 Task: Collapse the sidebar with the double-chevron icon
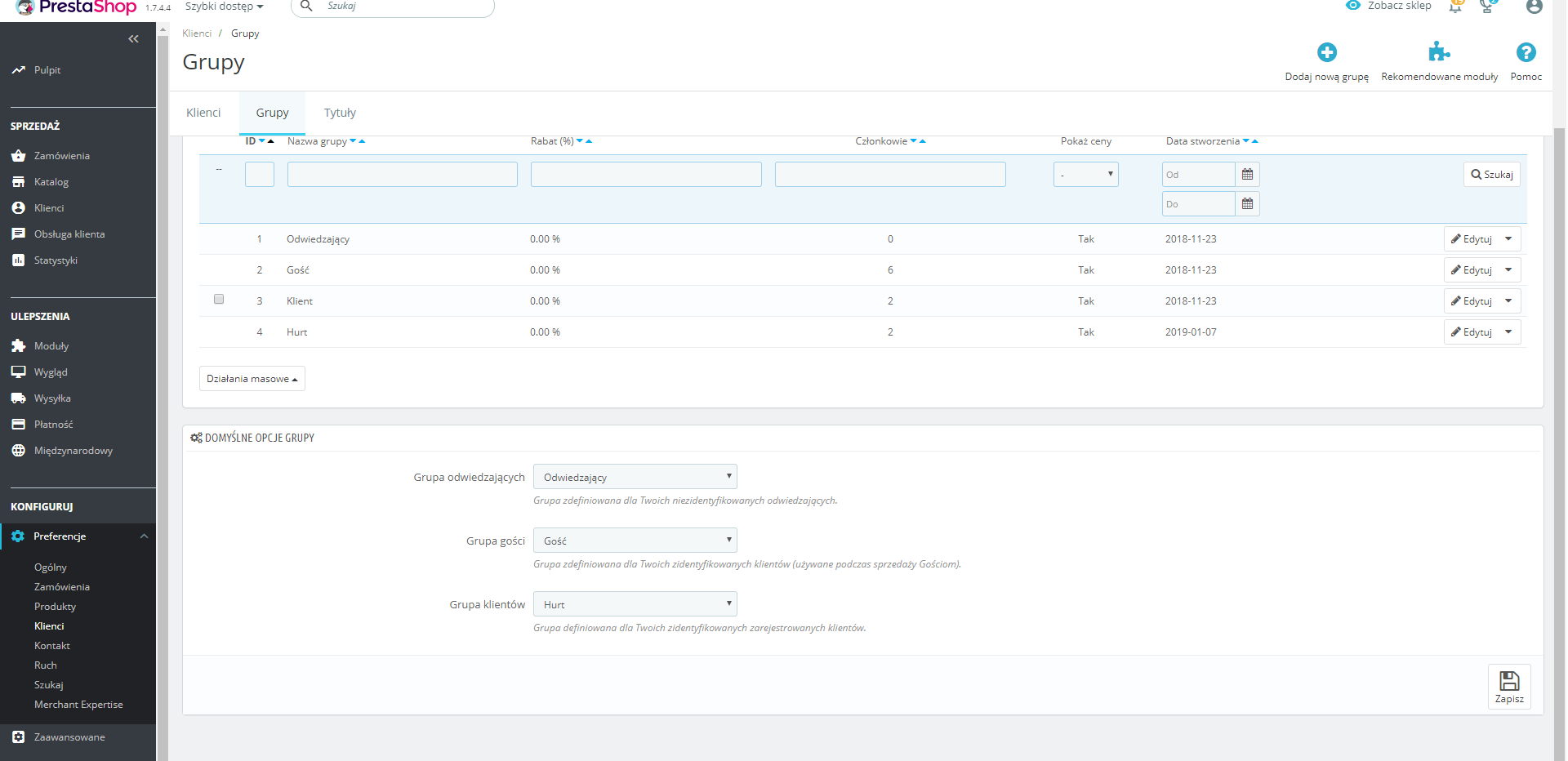coord(134,39)
